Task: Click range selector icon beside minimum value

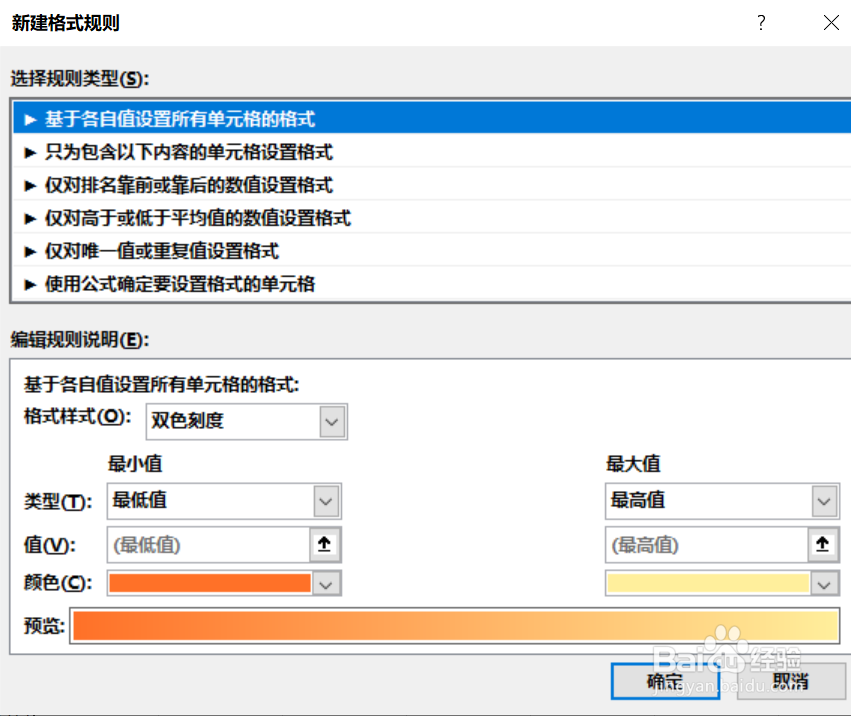Action: pos(325,544)
